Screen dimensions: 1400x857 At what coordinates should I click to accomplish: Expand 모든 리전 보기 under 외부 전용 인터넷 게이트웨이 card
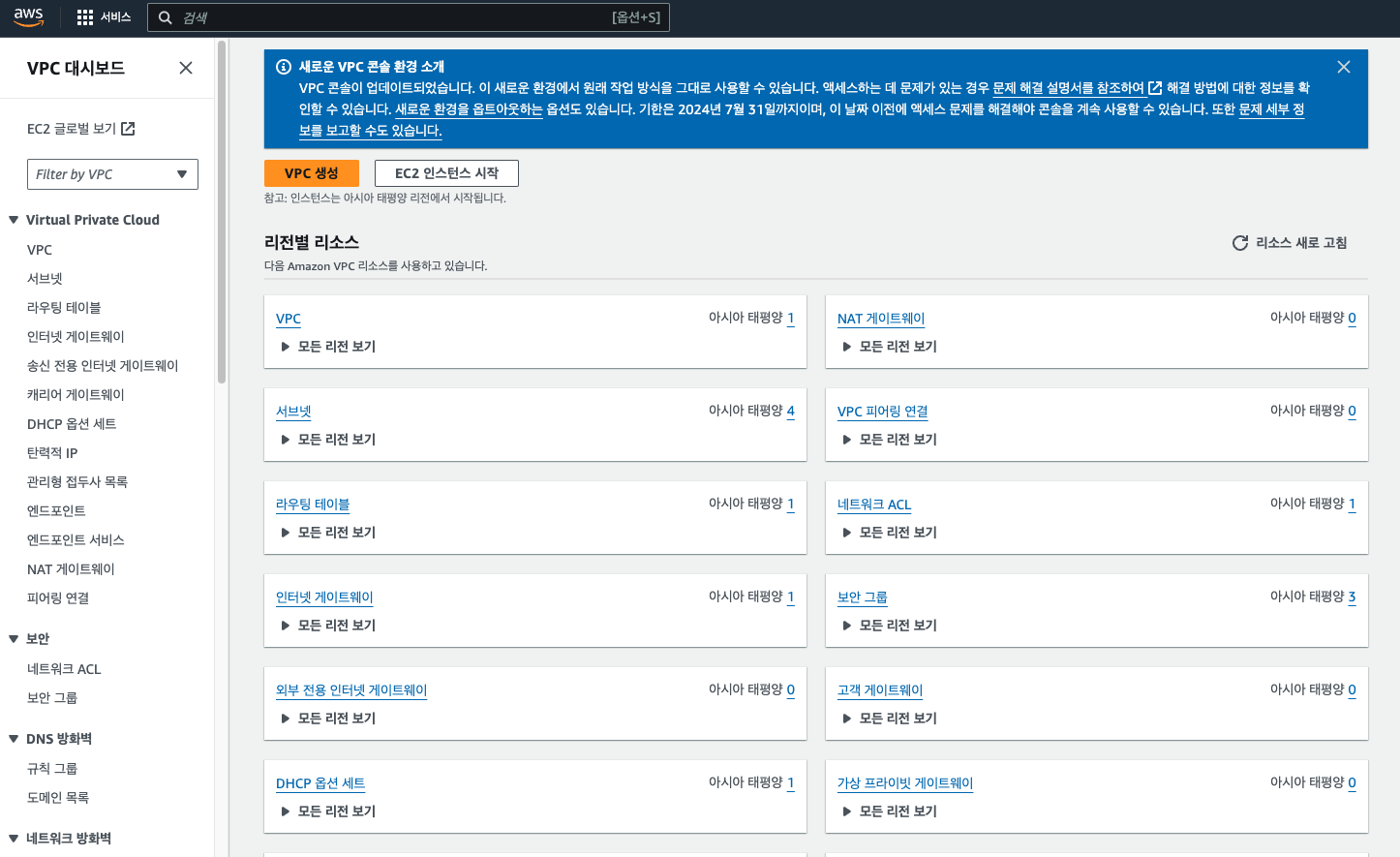pos(328,719)
